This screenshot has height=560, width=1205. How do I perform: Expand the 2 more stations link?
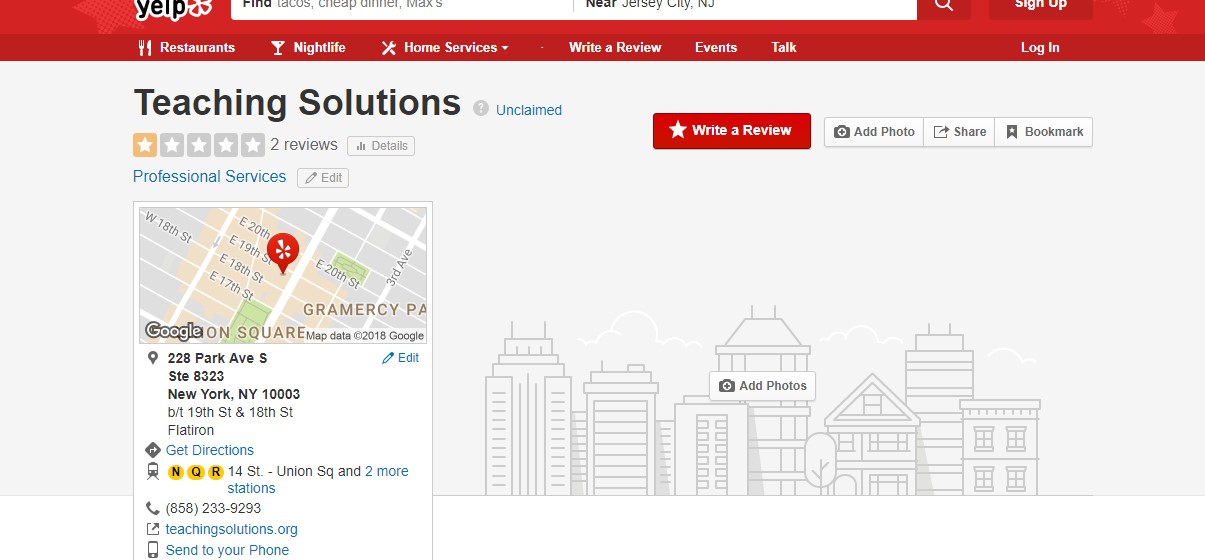pos(386,471)
